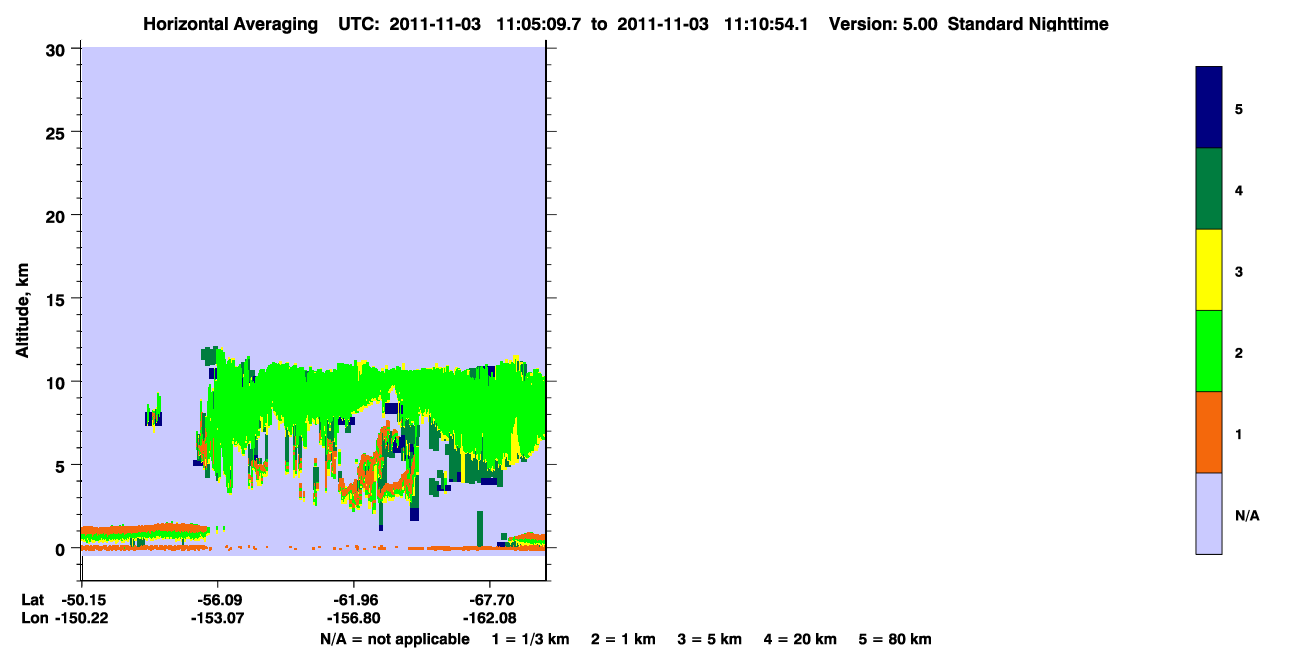This screenshot has height=667, width=1300.
Task: Click the legend text '5 = 80 km'
Action: pyautogui.click(x=895, y=639)
